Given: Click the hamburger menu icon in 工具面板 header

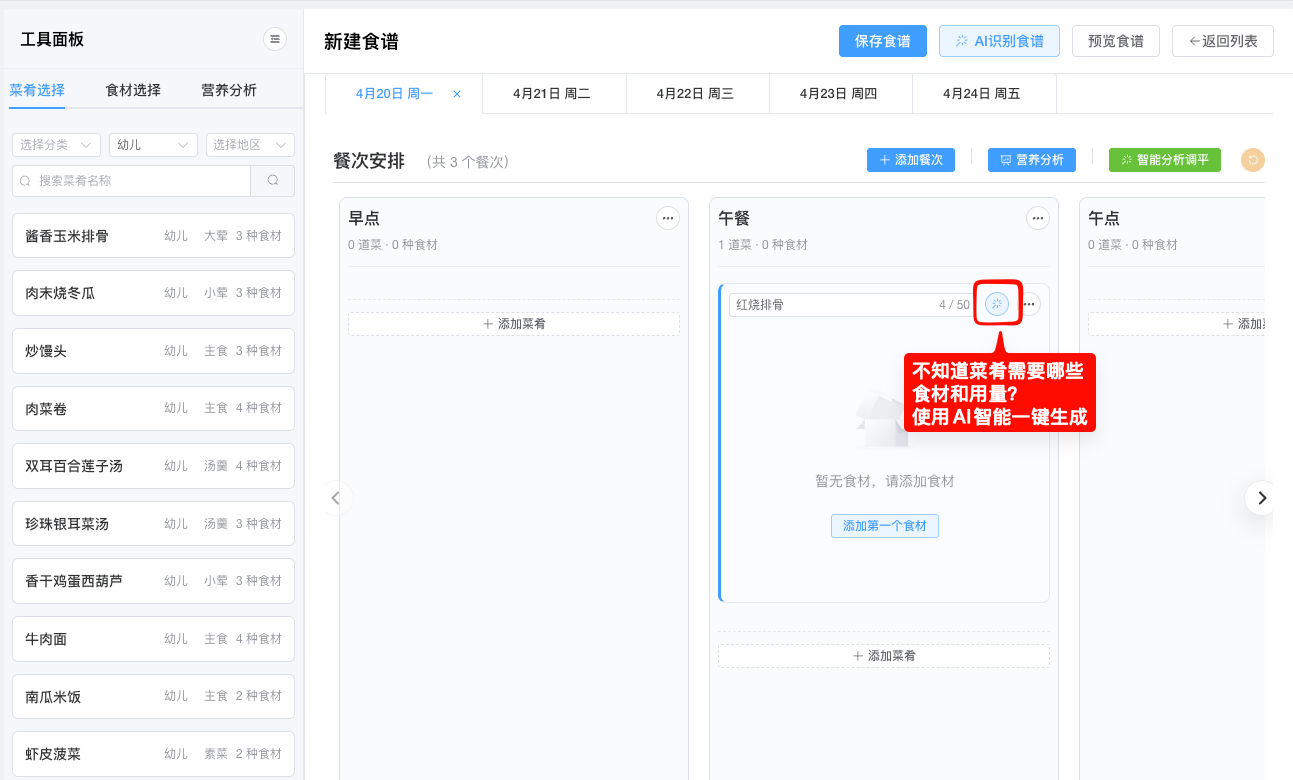Looking at the screenshot, I should click(x=274, y=38).
